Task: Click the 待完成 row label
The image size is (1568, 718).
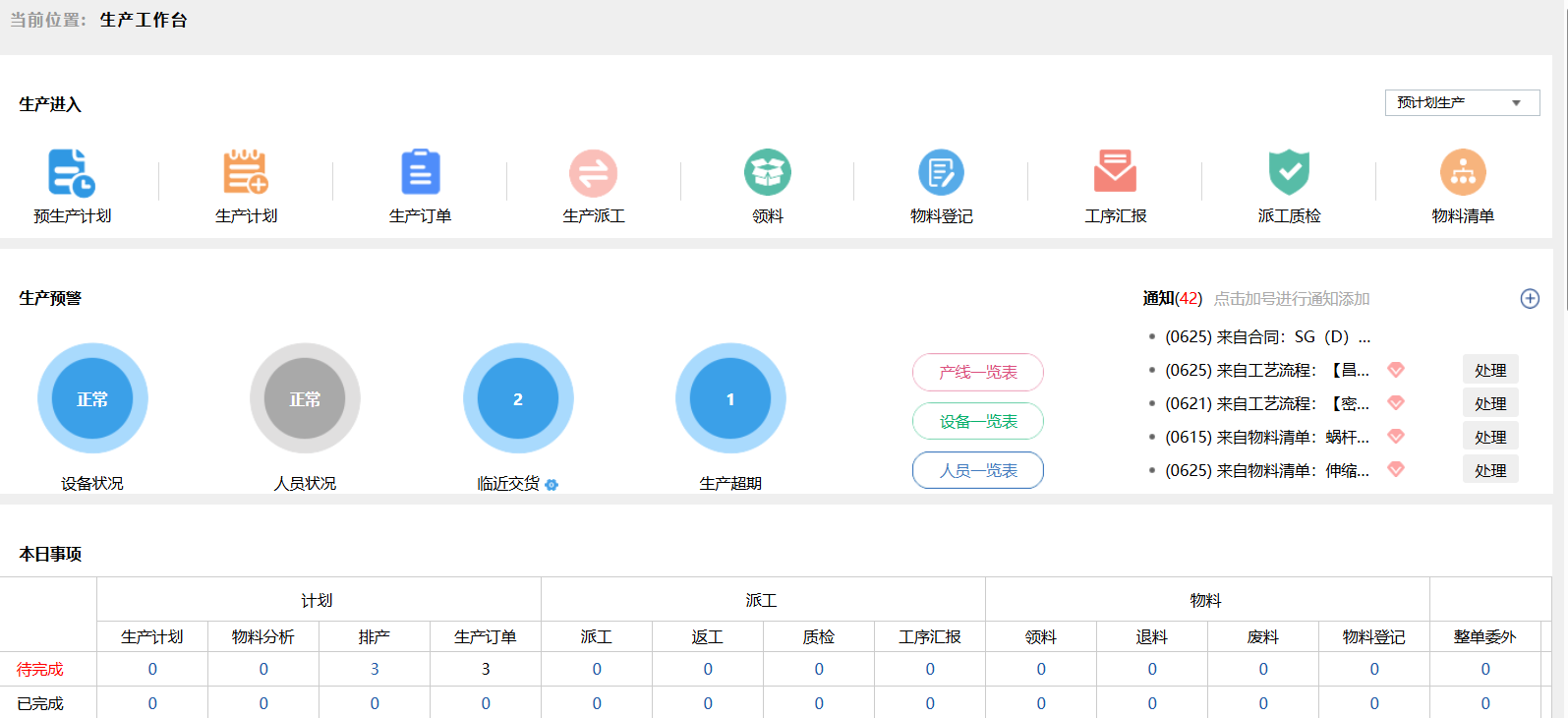Action: pos(40,669)
